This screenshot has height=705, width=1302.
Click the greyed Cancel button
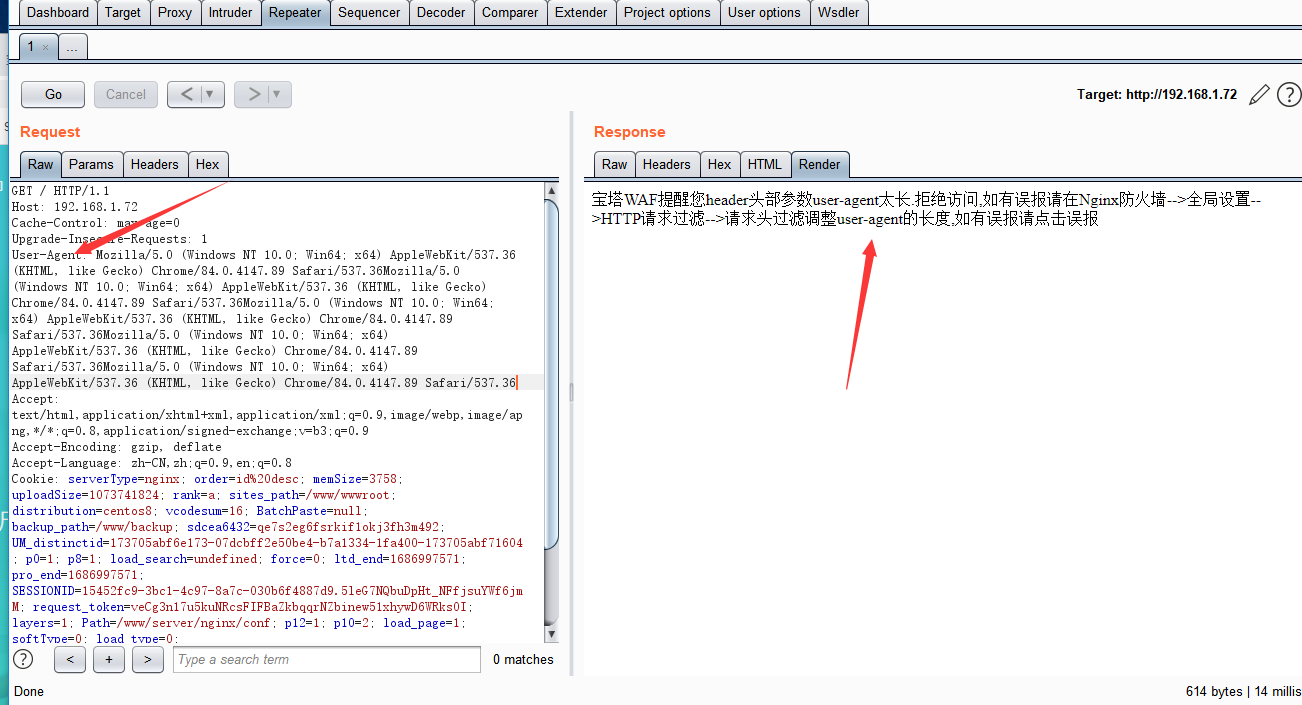click(x=126, y=94)
